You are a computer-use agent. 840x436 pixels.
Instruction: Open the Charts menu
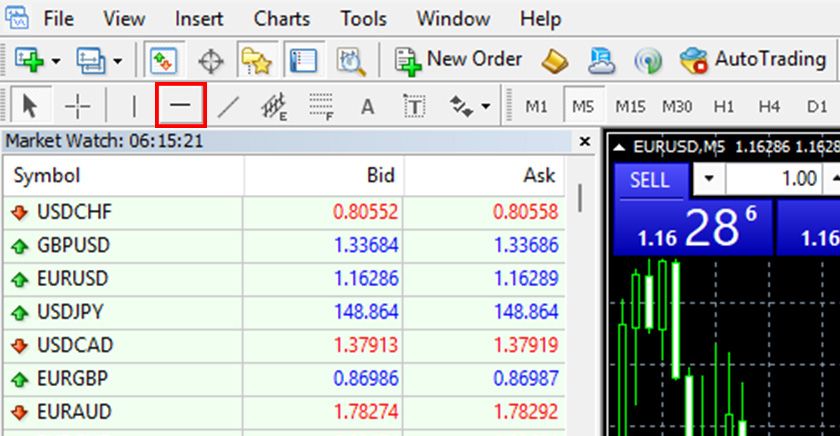click(281, 18)
